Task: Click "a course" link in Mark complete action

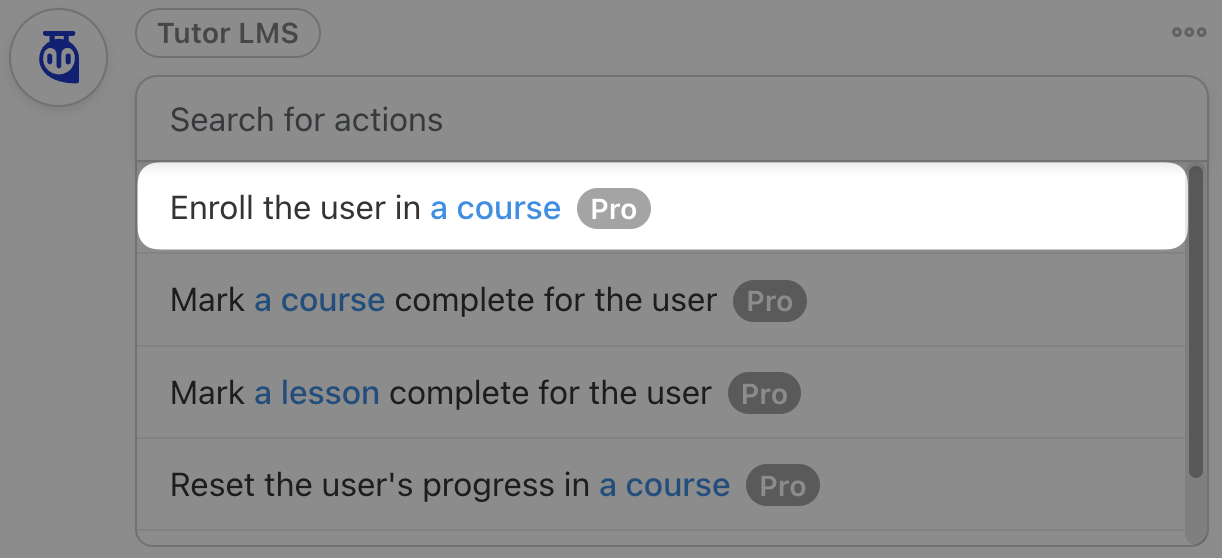Action: coord(319,301)
